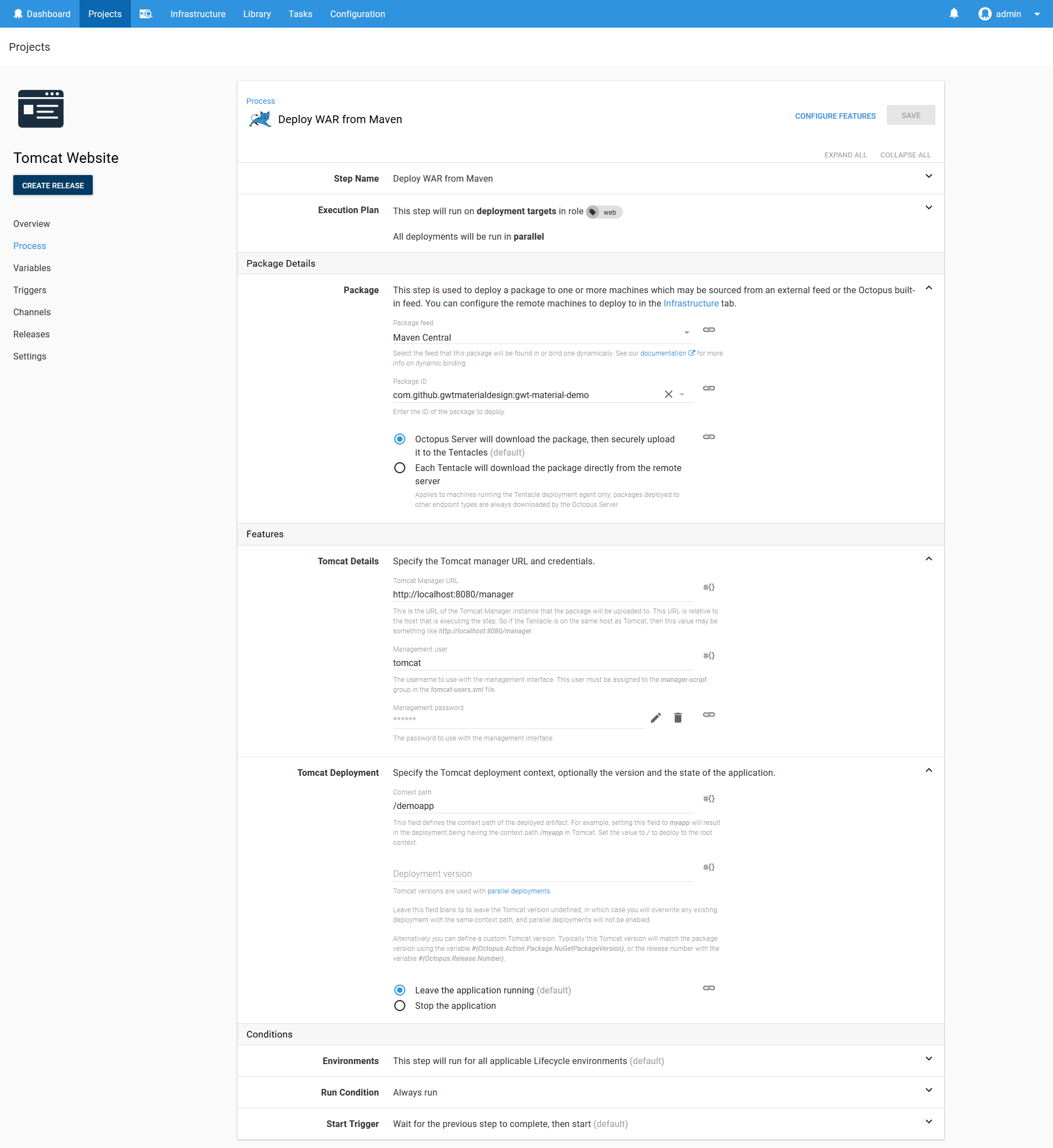Select 'Stop the application' option

399,1006
